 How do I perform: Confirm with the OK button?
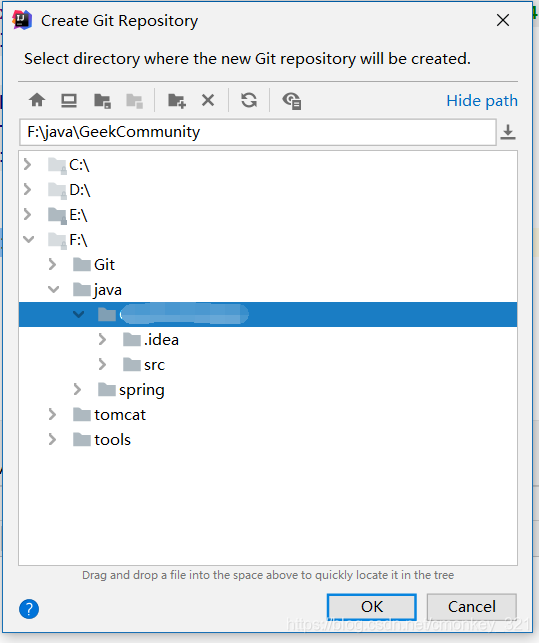point(372,607)
